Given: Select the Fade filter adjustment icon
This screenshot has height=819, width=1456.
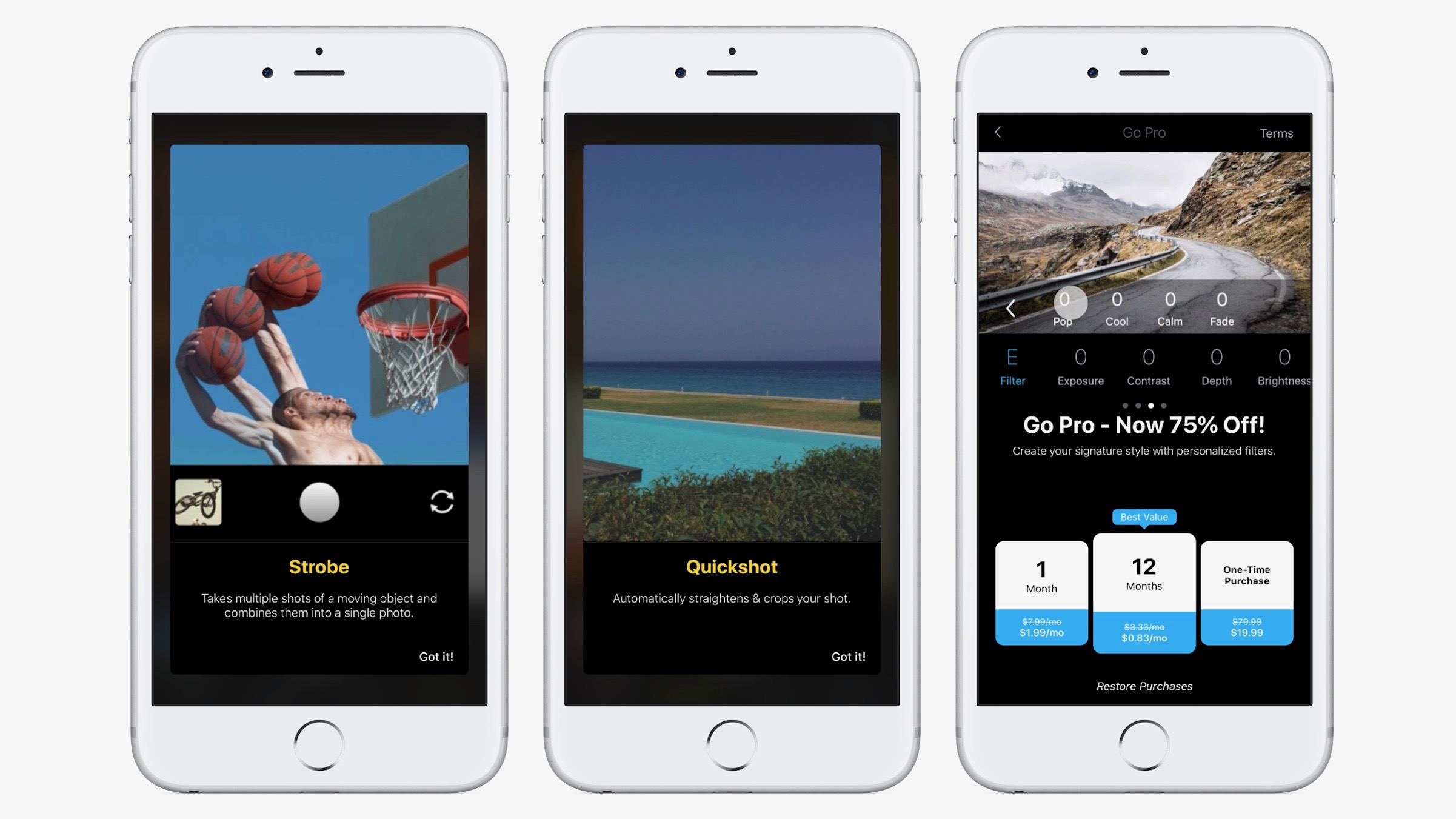Looking at the screenshot, I should [1222, 306].
